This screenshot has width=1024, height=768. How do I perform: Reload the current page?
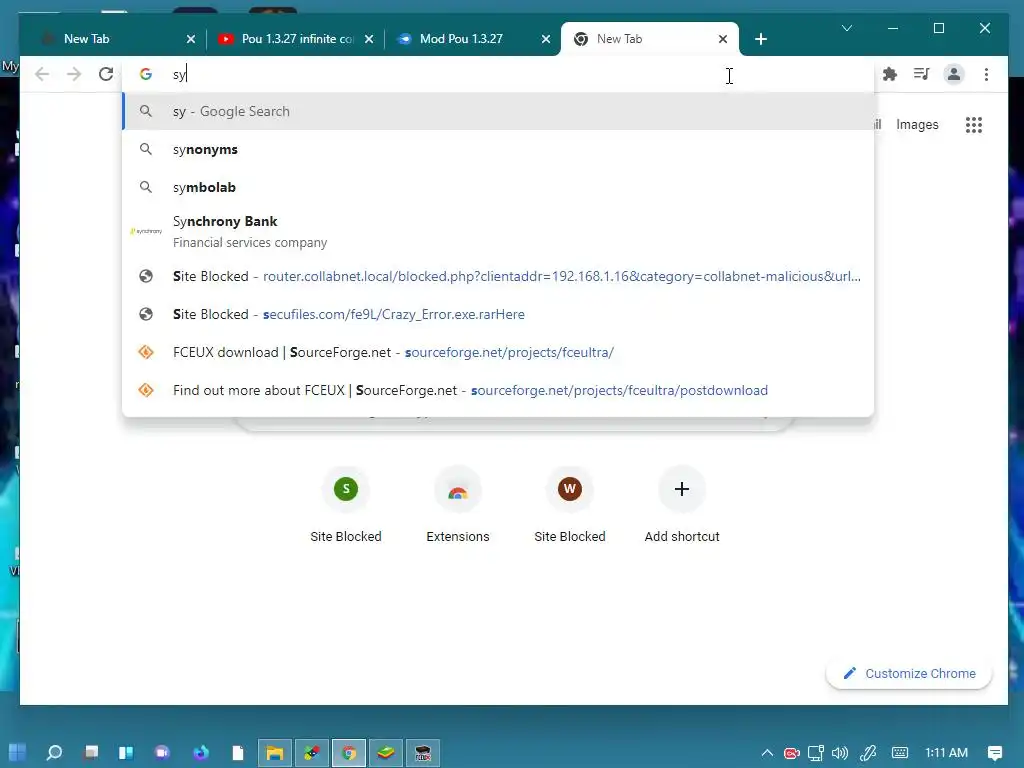tap(106, 74)
